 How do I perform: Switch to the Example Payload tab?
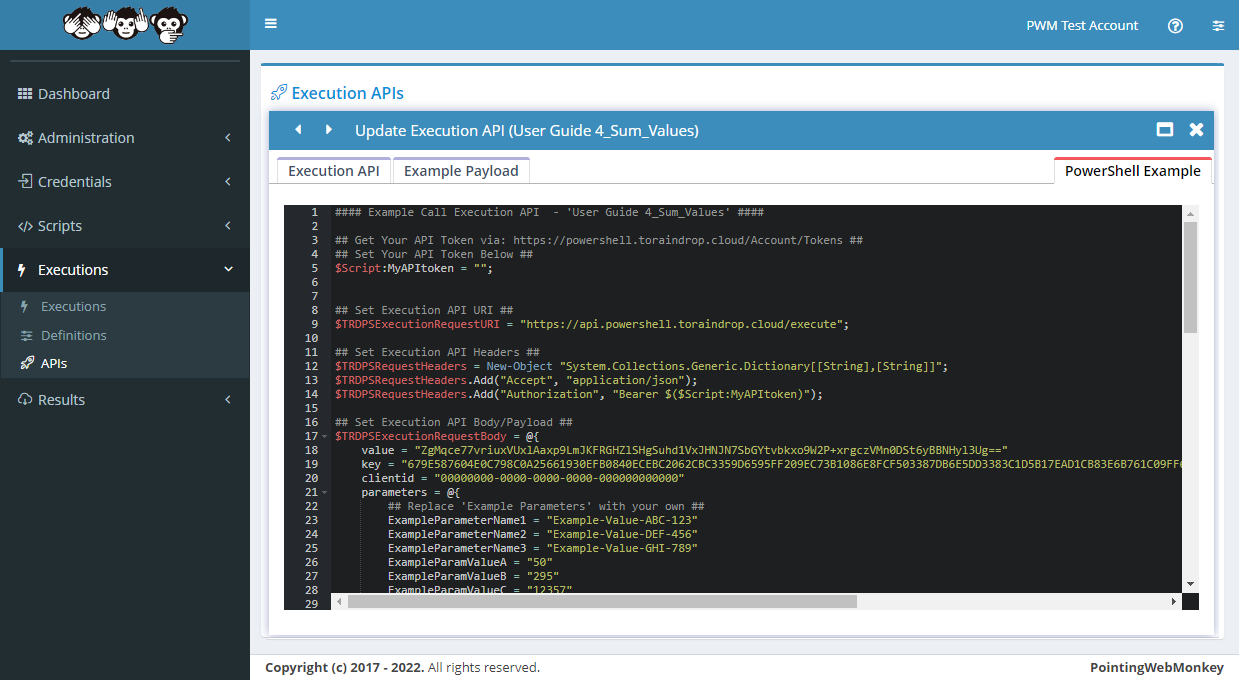click(x=461, y=171)
